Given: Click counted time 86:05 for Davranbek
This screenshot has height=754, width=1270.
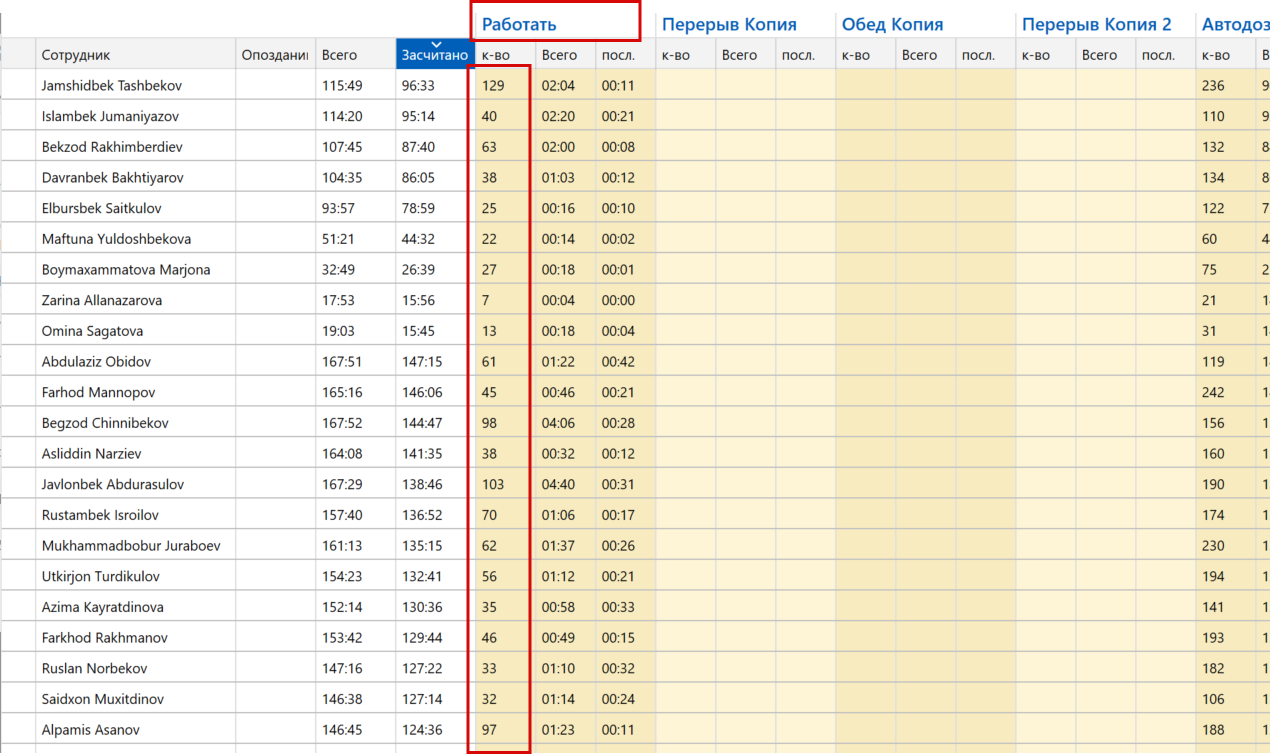Looking at the screenshot, I should point(418,178).
